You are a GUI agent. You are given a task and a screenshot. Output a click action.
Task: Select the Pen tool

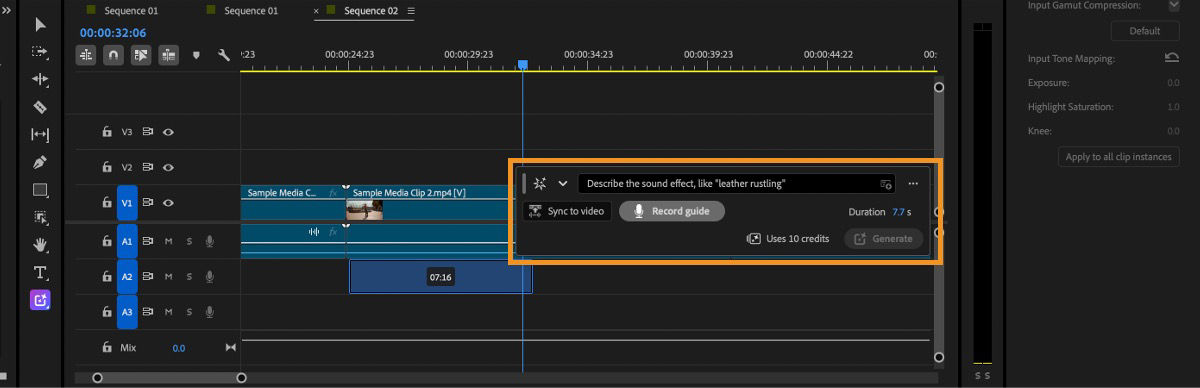coord(40,162)
